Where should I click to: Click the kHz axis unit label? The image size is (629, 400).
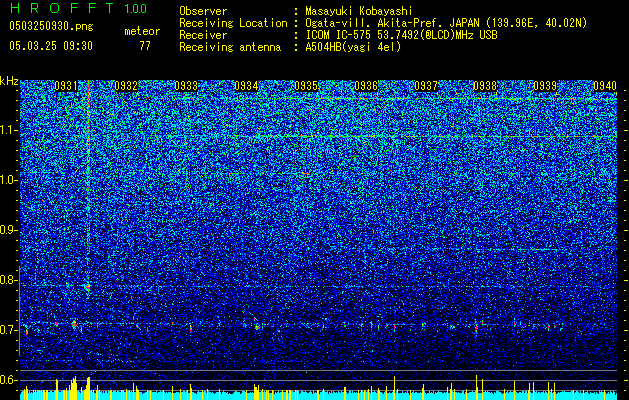[9, 81]
